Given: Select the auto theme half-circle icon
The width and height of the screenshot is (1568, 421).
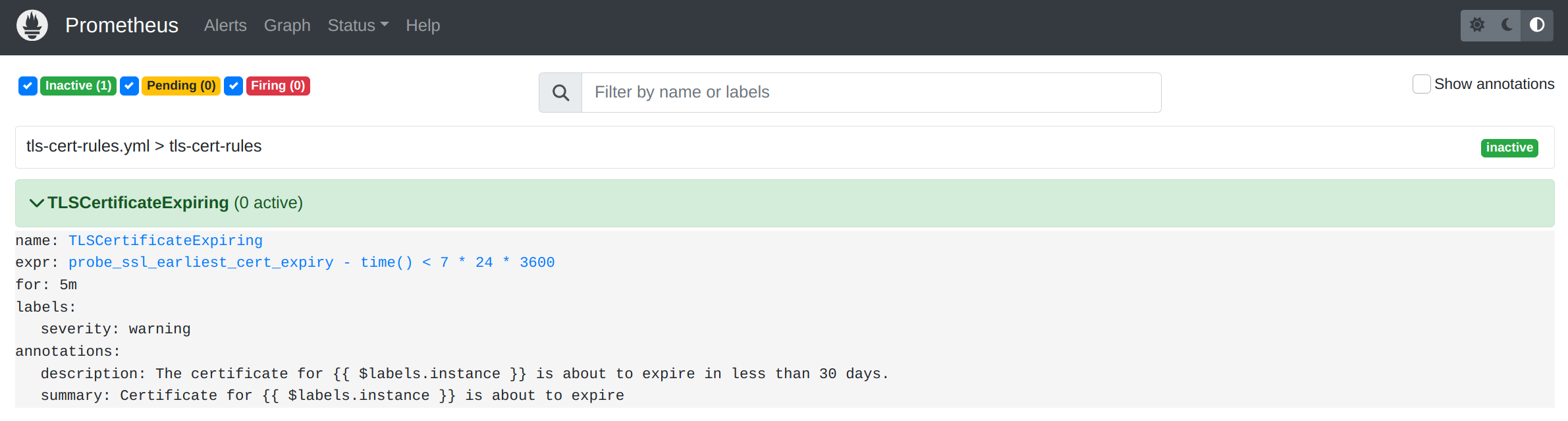Looking at the screenshot, I should [x=1536, y=25].
